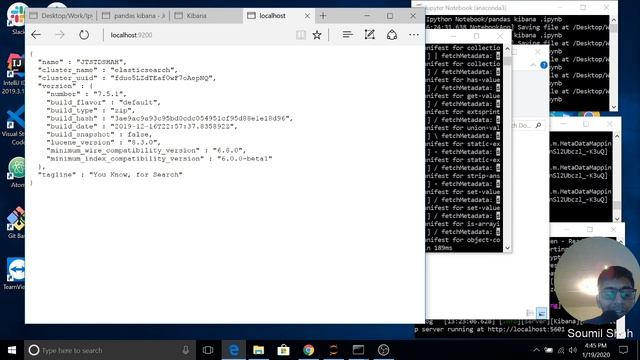Click scroll up arrow in Jupyter Notebook console

(x=613, y=20)
